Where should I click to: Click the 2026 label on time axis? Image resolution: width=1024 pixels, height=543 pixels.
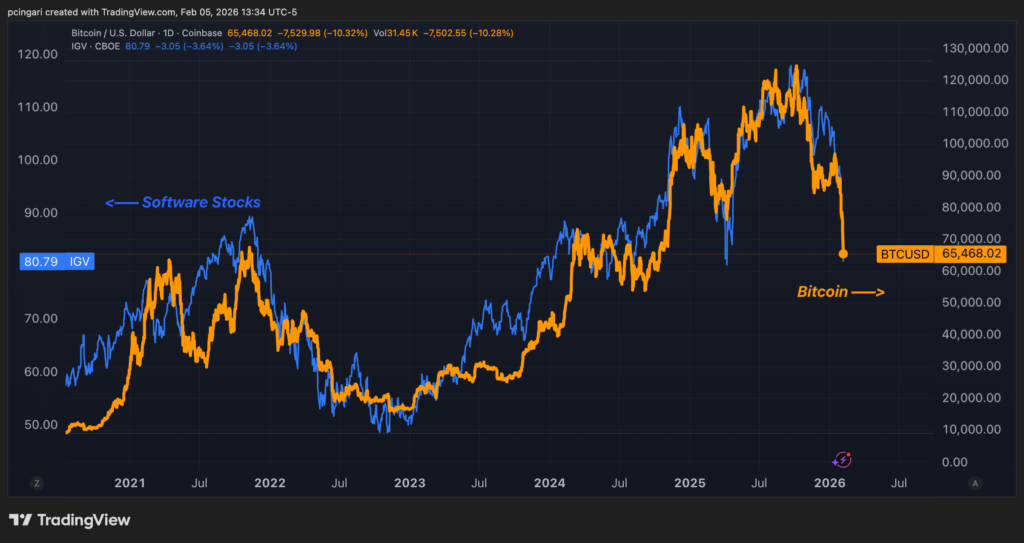tap(829, 483)
